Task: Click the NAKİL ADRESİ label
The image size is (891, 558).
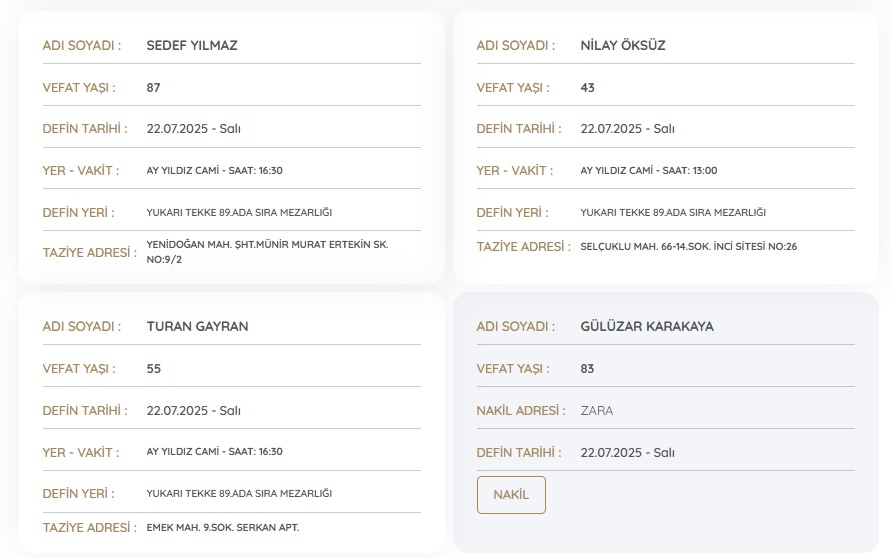Action: [519, 410]
